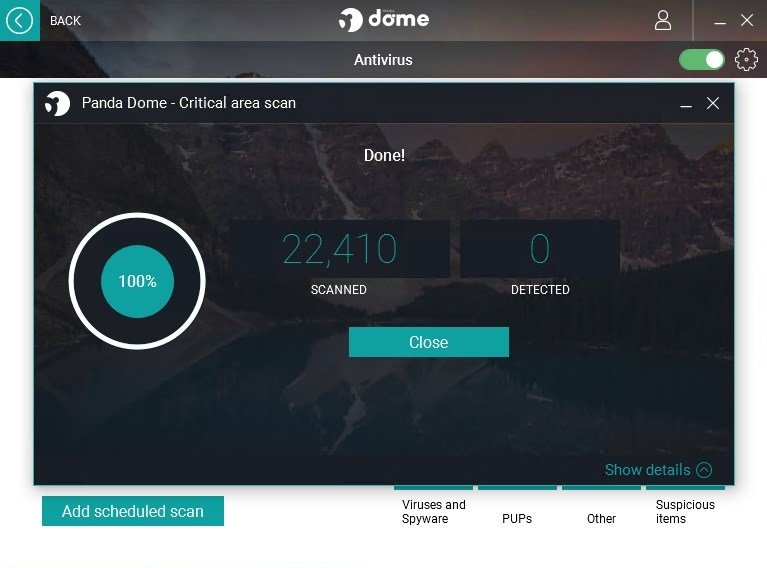
Task: Open Antivirus settings gear
Action: 746,60
